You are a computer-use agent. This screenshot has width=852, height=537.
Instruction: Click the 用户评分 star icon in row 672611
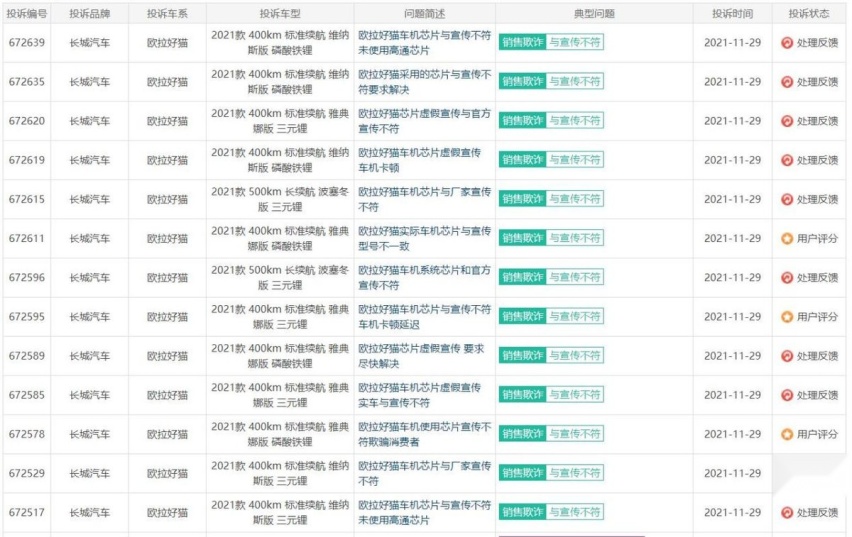tap(787, 238)
